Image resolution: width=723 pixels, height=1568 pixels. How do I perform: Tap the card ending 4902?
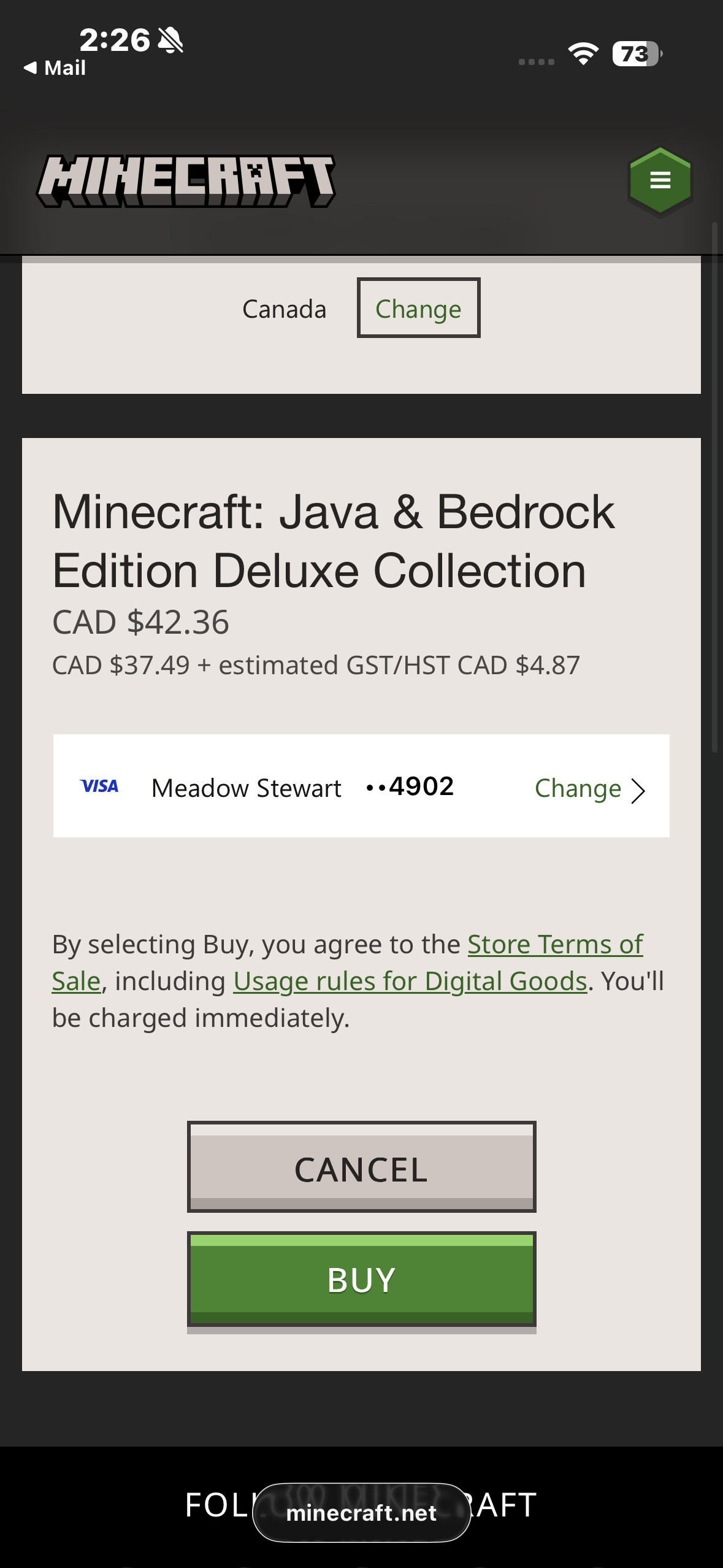[x=410, y=787]
